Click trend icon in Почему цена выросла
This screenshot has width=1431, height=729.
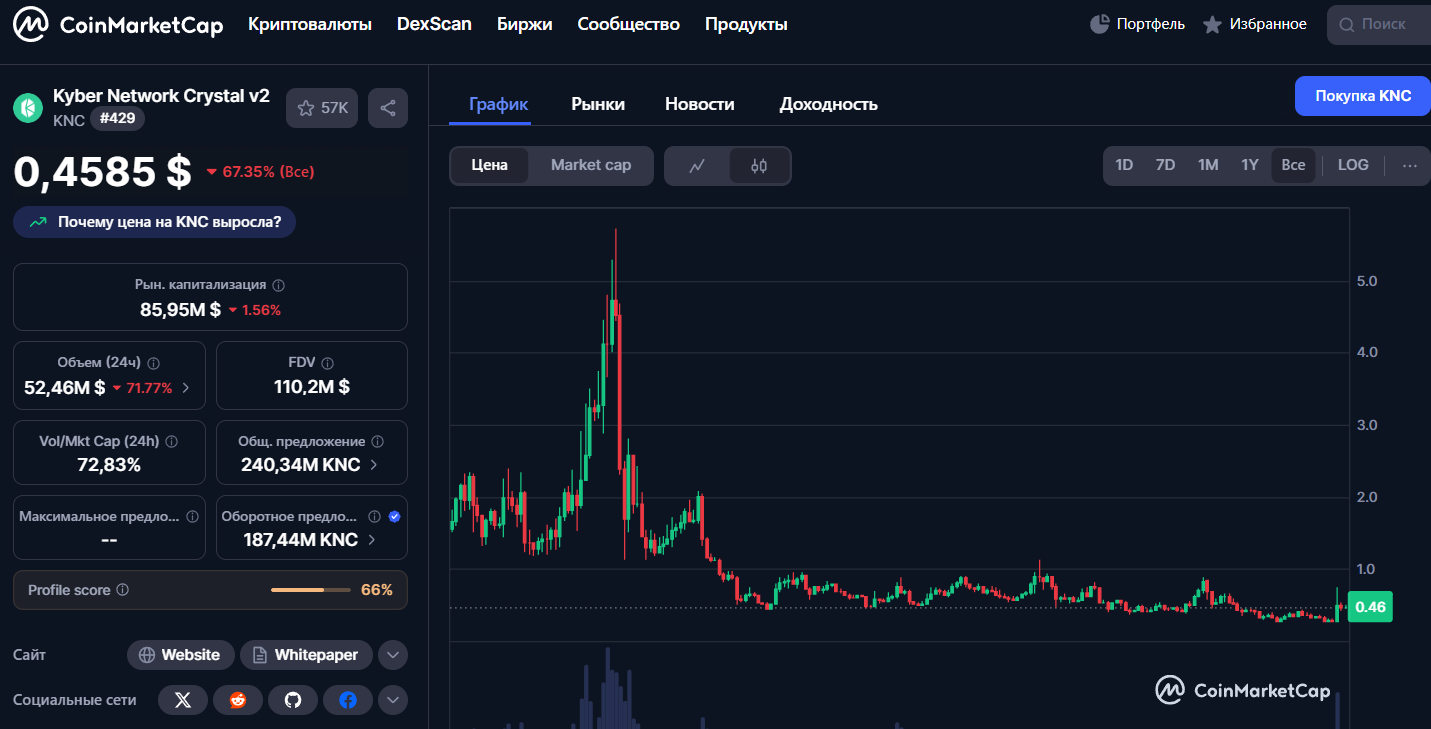pyautogui.click(x=38, y=222)
